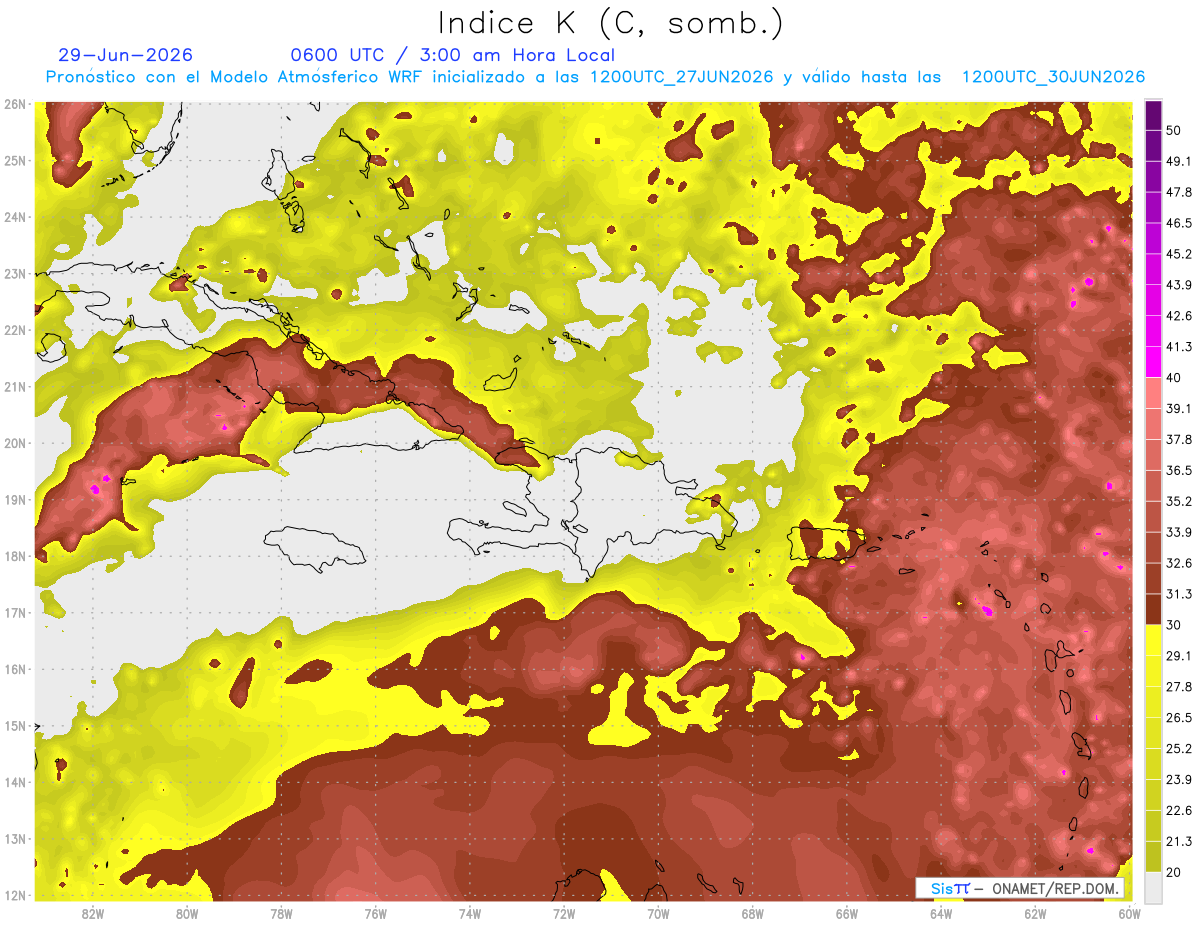The width and height of the screenshot is (1200, 927).
Task: Click the legend value "20"
Action: click(1173, 873)
